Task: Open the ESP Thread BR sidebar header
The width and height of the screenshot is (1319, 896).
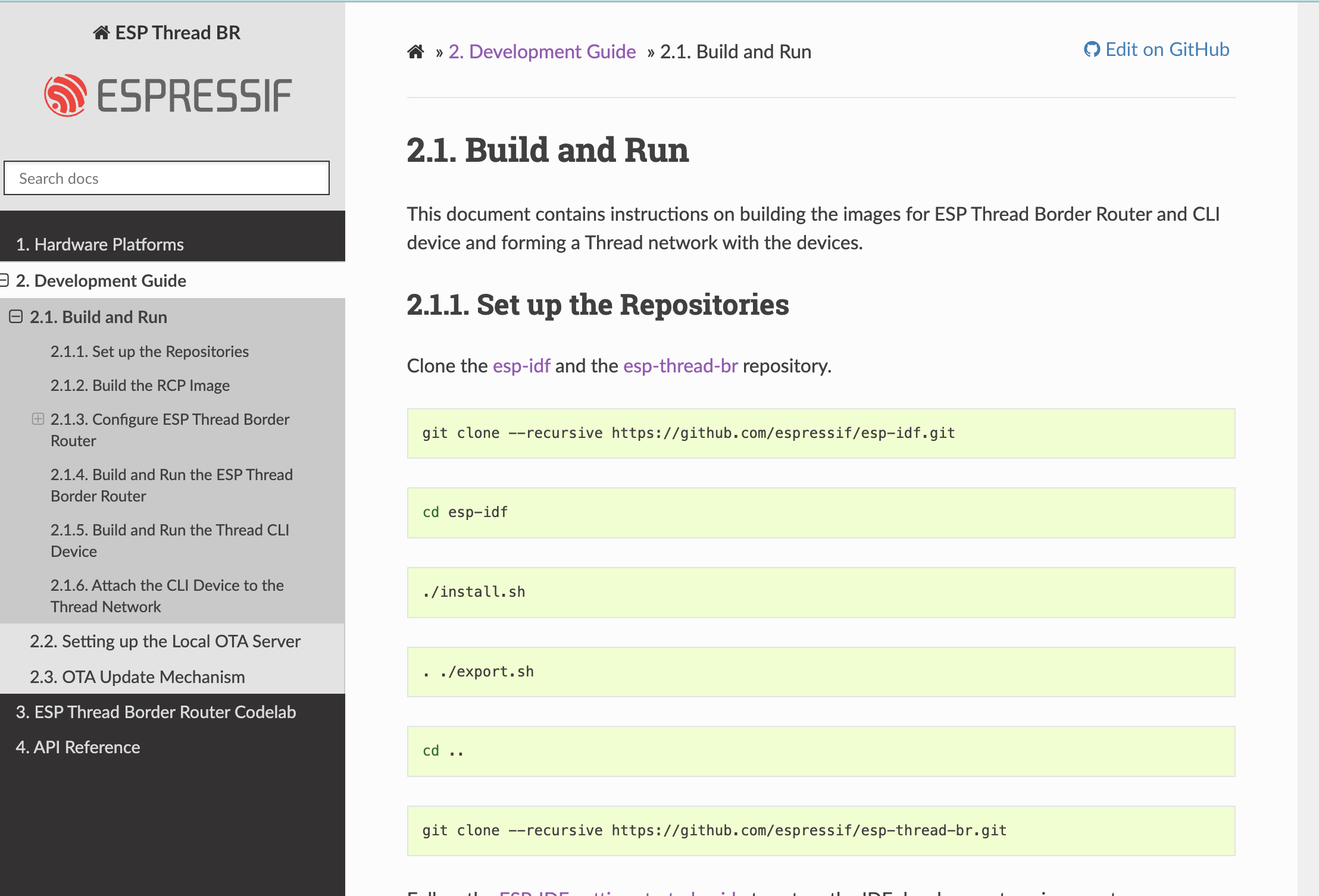Action: pos(167,32)
